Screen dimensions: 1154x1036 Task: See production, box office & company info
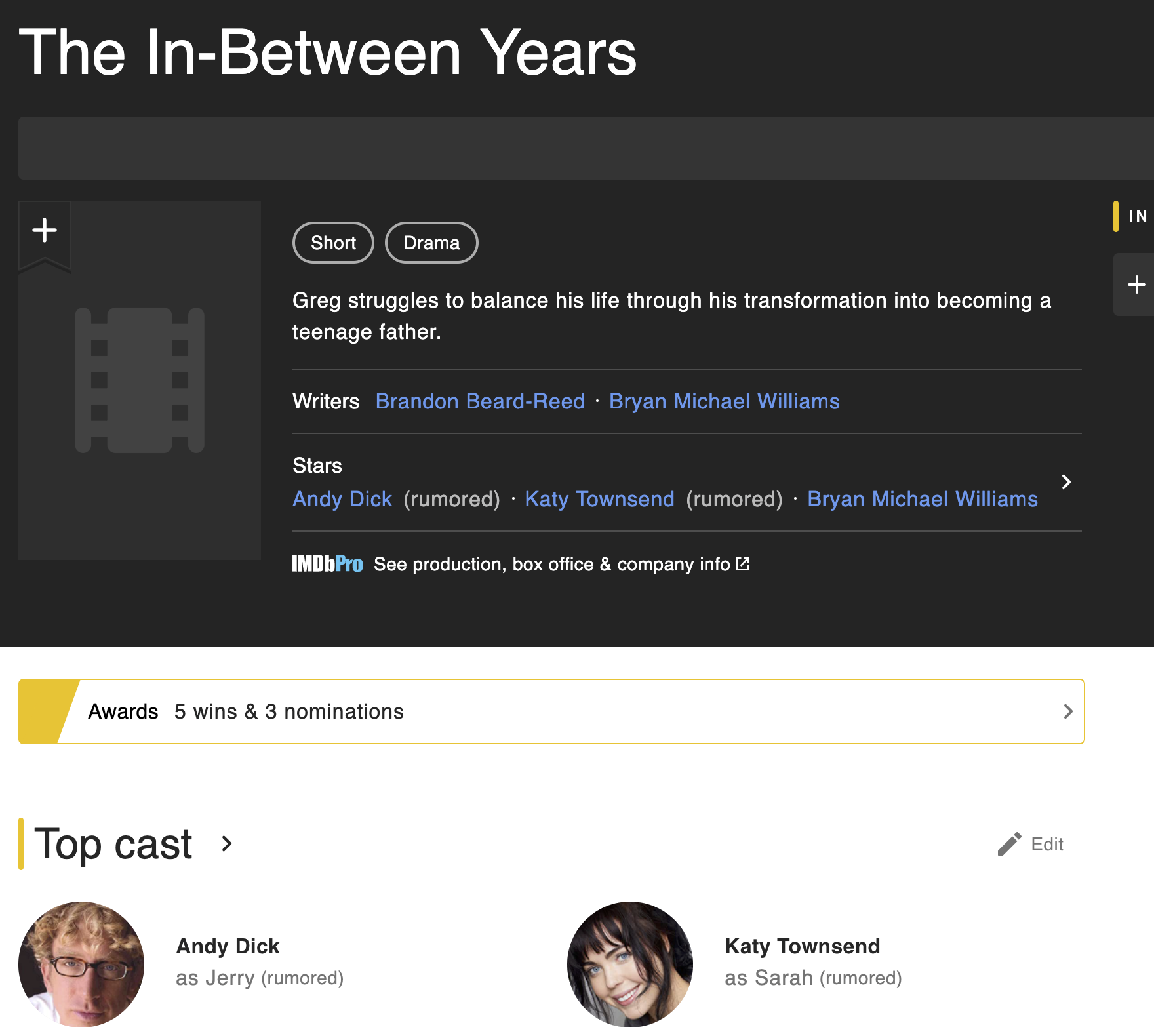pyautogui.click(x=552, y=564)
